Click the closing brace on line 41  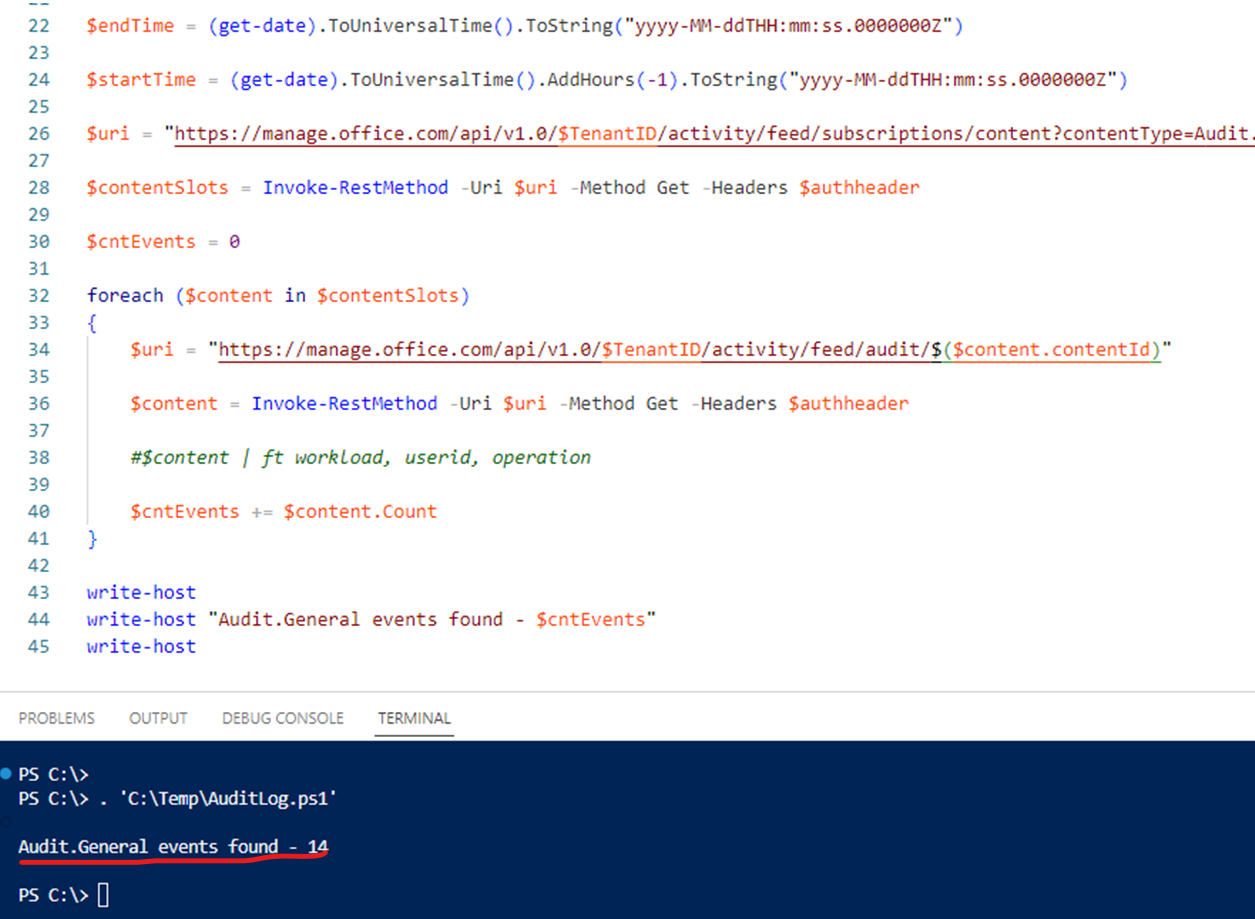92,538
